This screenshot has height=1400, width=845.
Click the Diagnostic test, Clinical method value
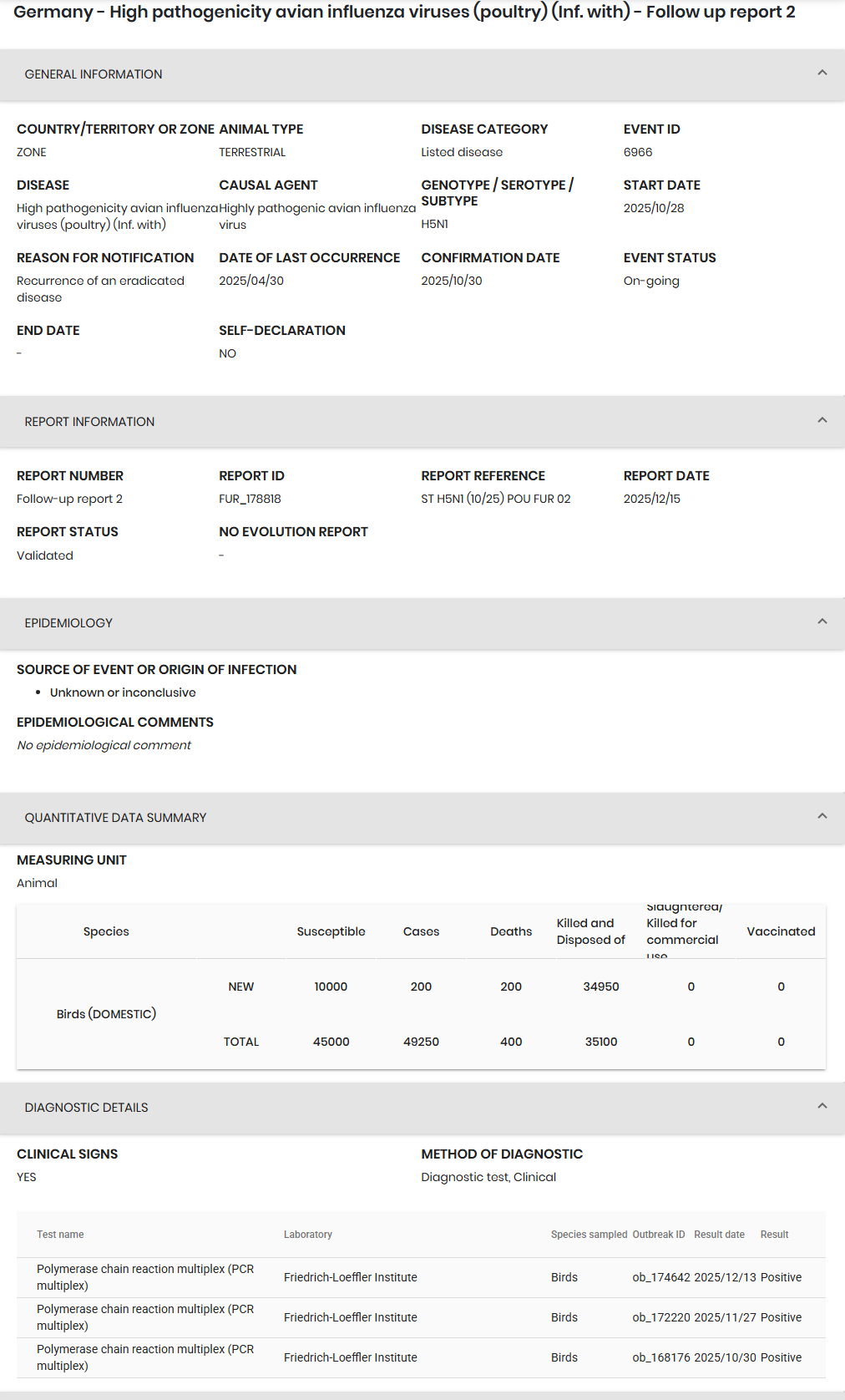click(x=488, y=1177)
